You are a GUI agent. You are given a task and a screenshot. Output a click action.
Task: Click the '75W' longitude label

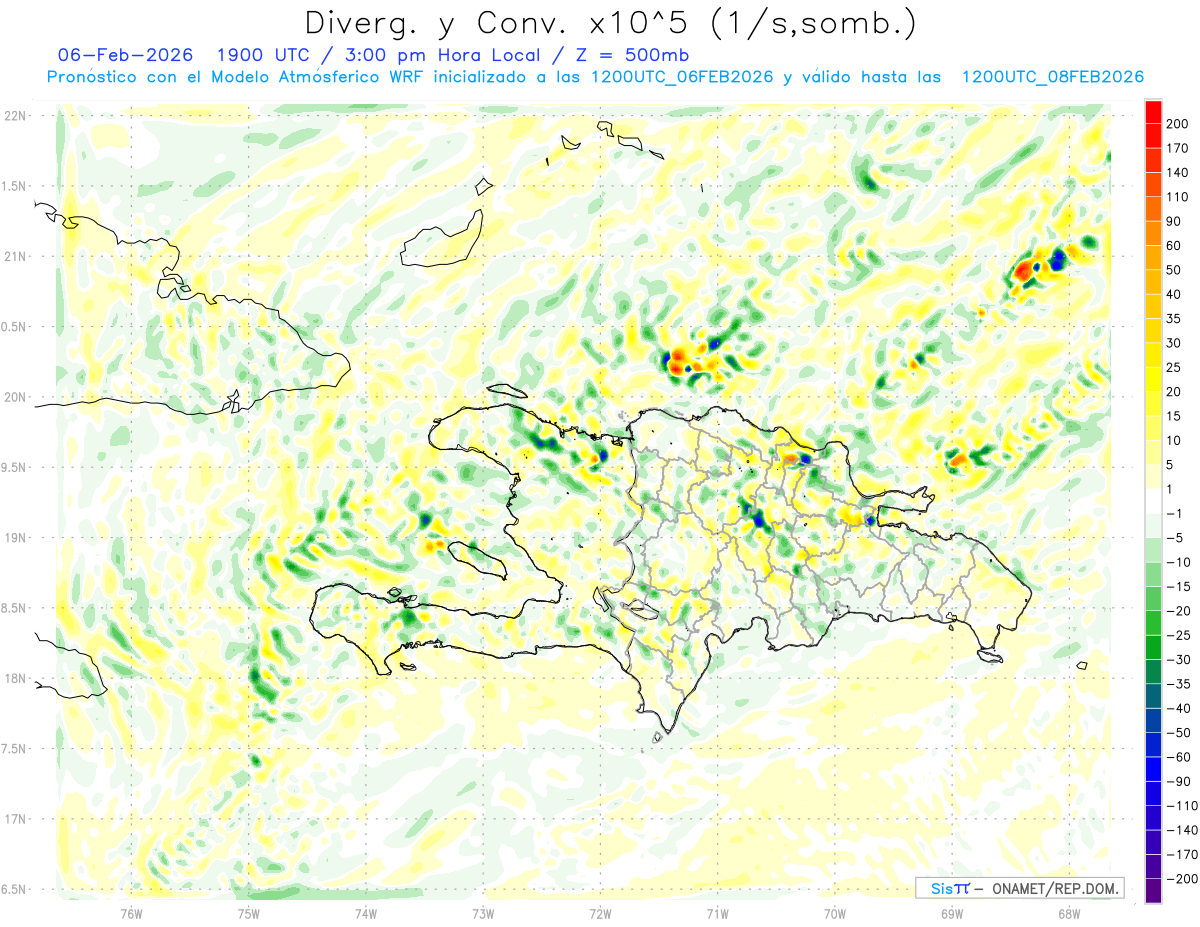point(248,913)
